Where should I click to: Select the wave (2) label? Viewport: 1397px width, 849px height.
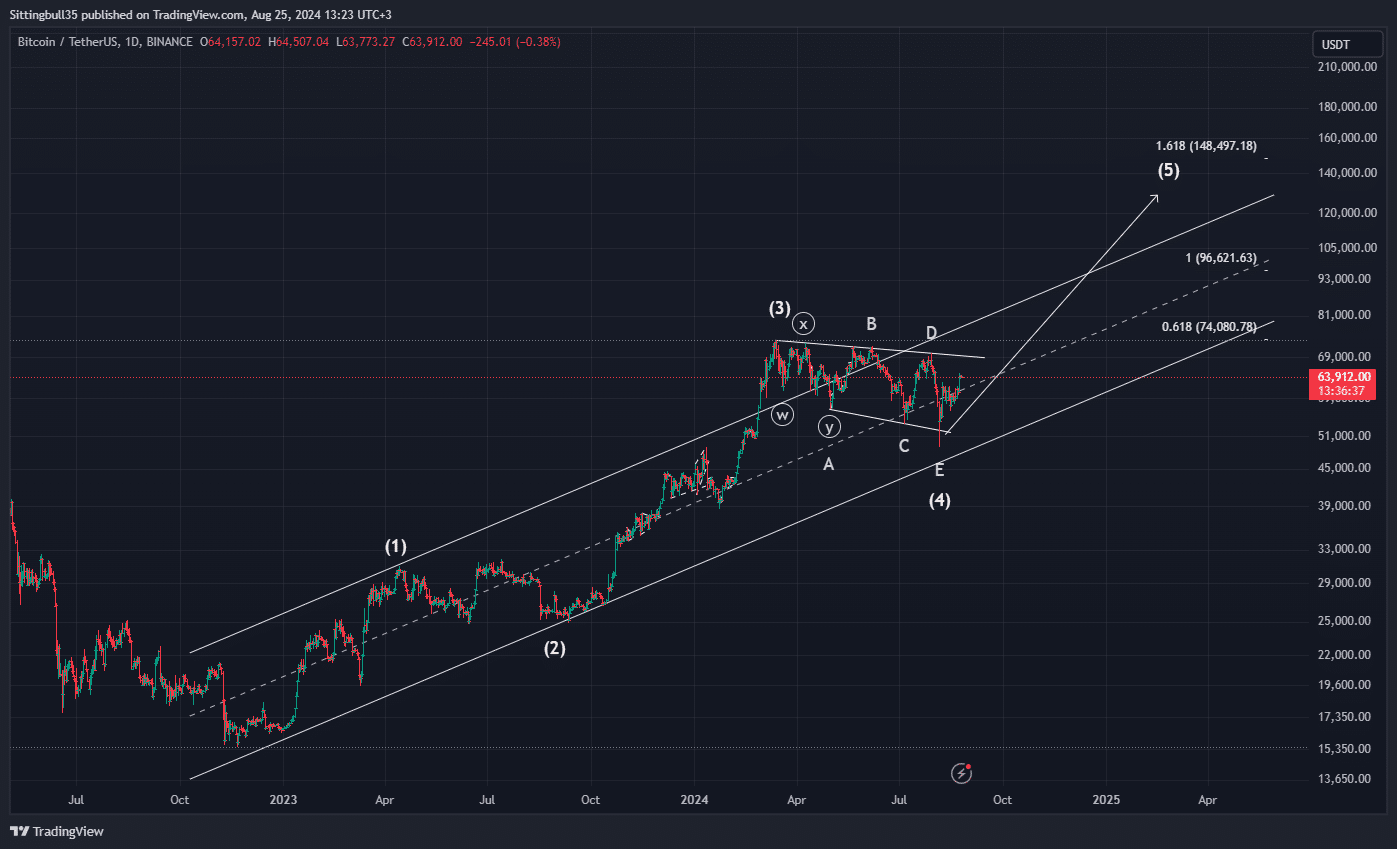pyautogui.click(x=555, y=648)
